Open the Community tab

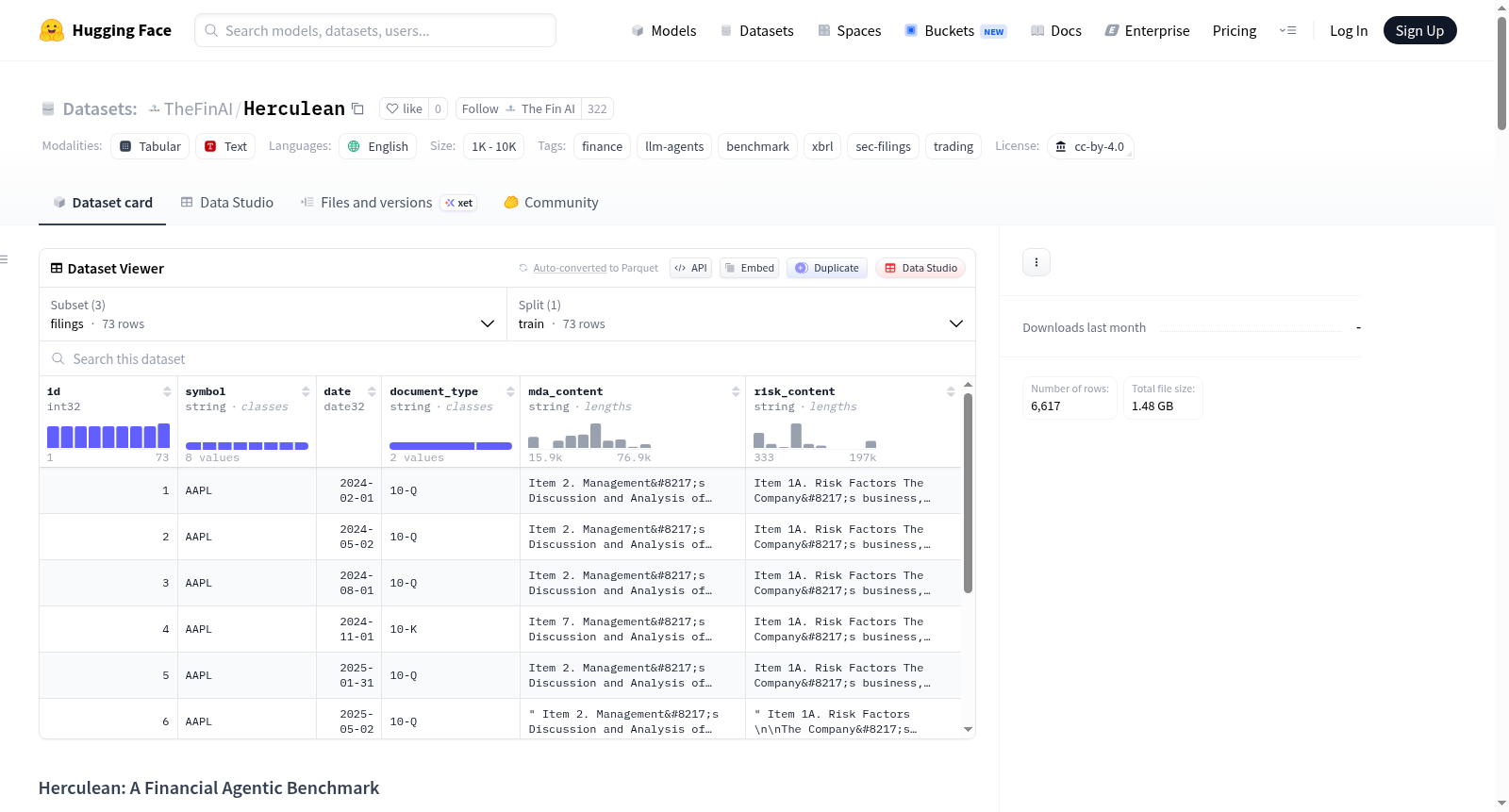click(x=551, y=202)
